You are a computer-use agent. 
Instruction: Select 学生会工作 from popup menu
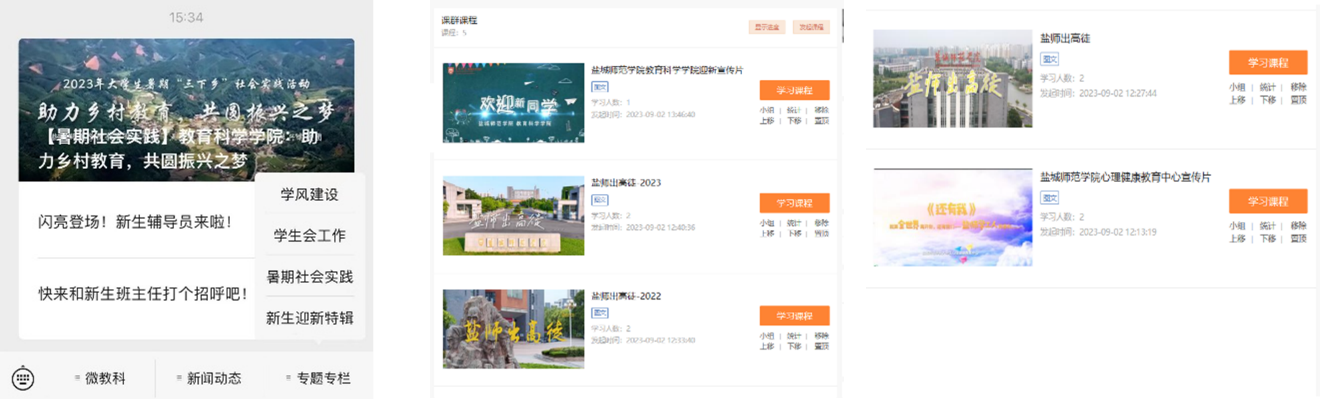309,236
